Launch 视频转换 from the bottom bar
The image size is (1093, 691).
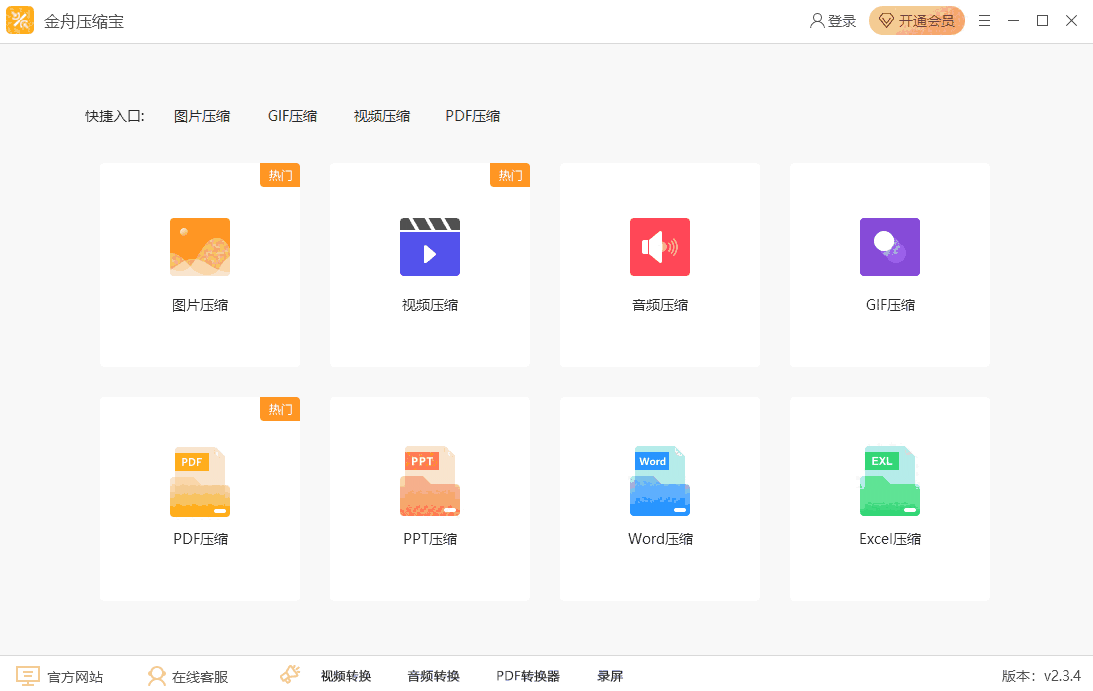346,676
